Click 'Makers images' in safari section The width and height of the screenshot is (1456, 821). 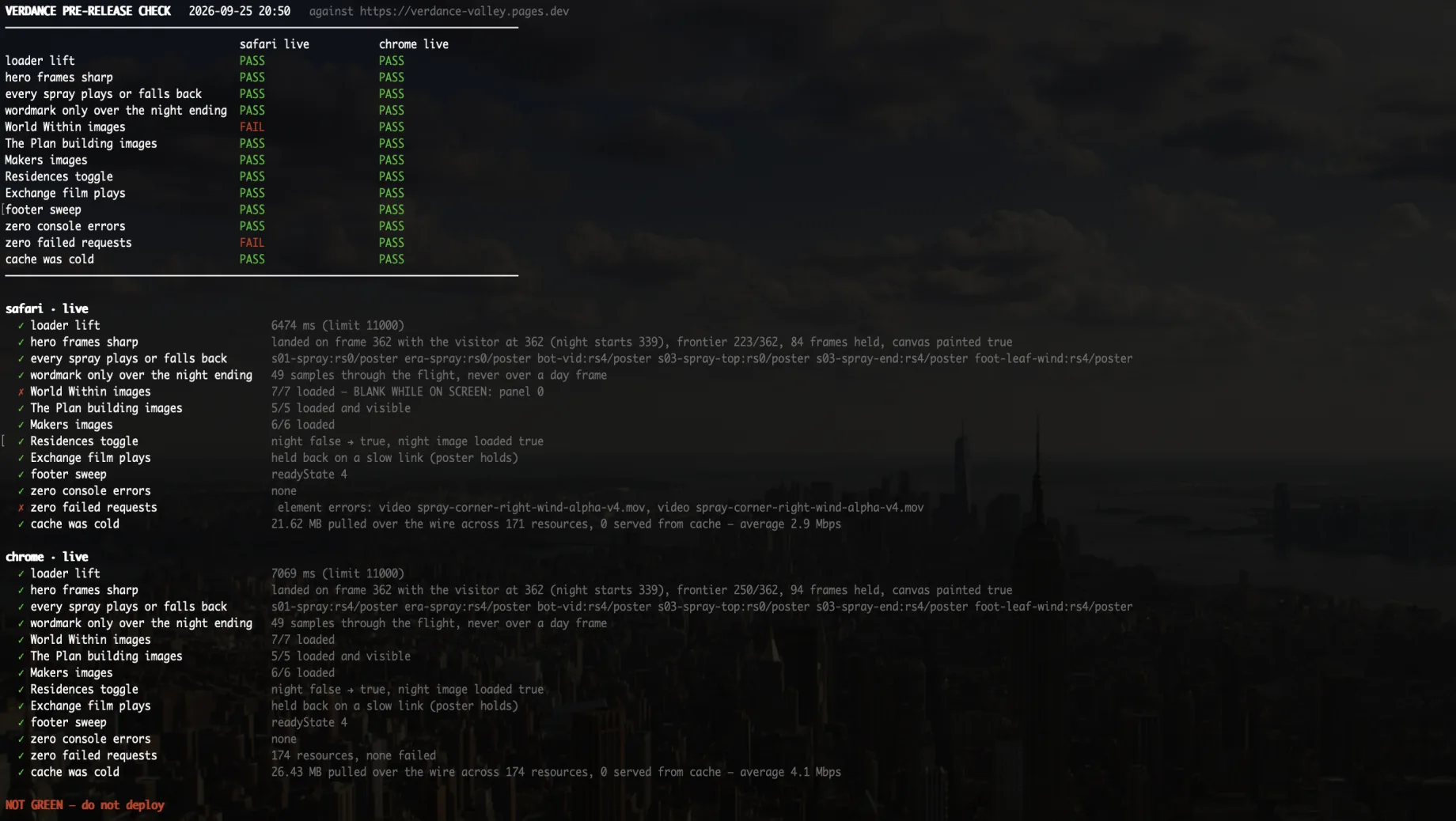pyautogui.click(x=71, y=425)
